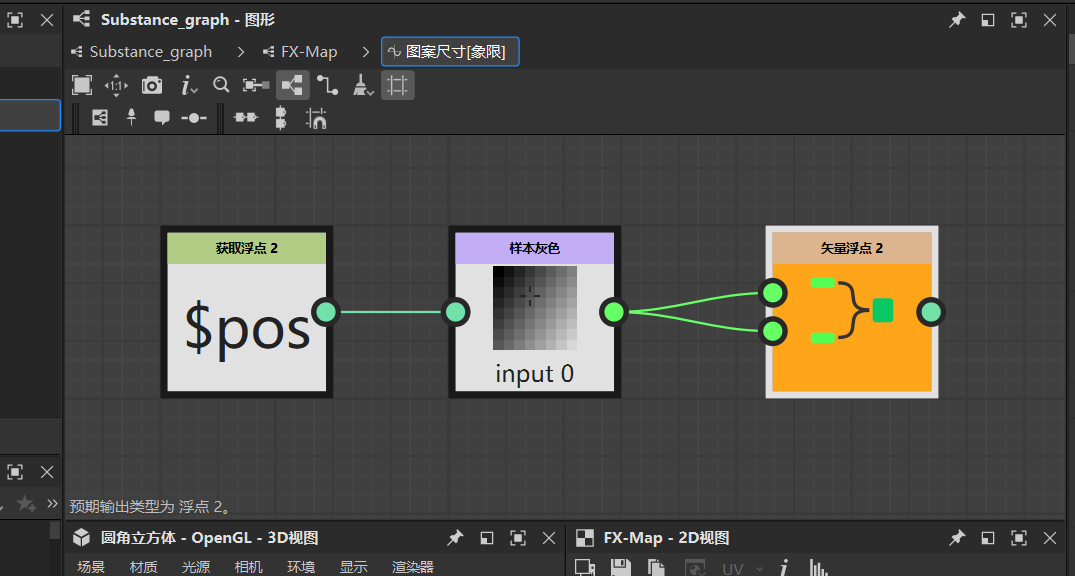Open the 相机 menu in 3D view
The image size is (1075, 576).
(x=248, y=567)
